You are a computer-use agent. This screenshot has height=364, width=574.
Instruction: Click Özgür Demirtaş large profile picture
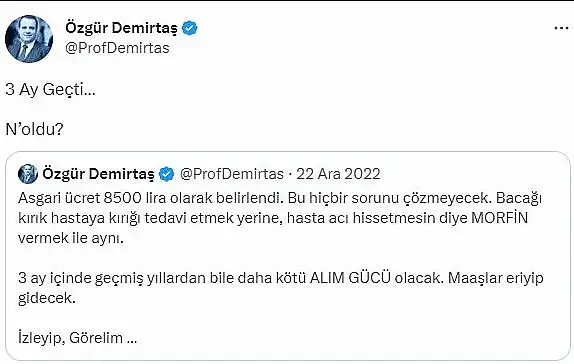click(x=29, y=39)
